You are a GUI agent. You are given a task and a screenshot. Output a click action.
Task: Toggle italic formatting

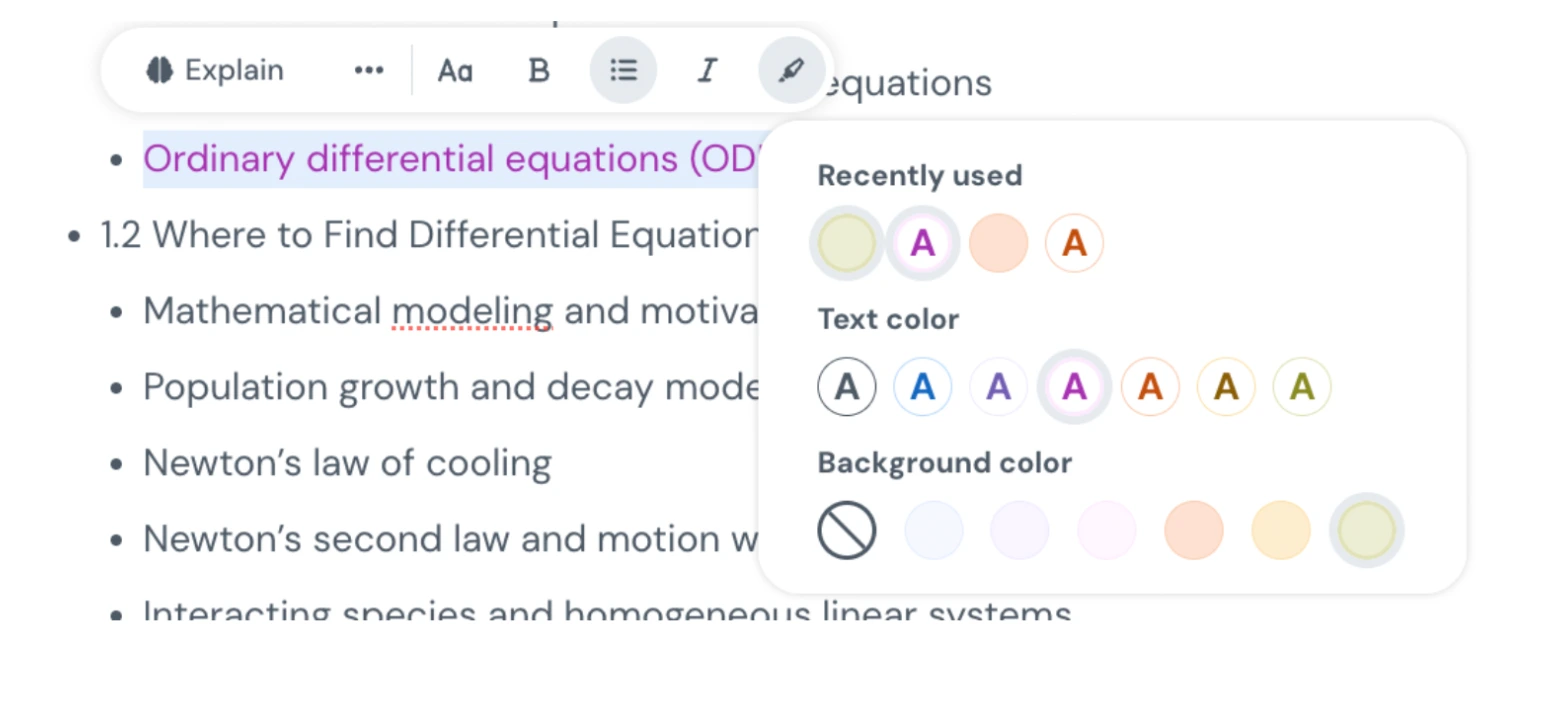click(707, 70)
